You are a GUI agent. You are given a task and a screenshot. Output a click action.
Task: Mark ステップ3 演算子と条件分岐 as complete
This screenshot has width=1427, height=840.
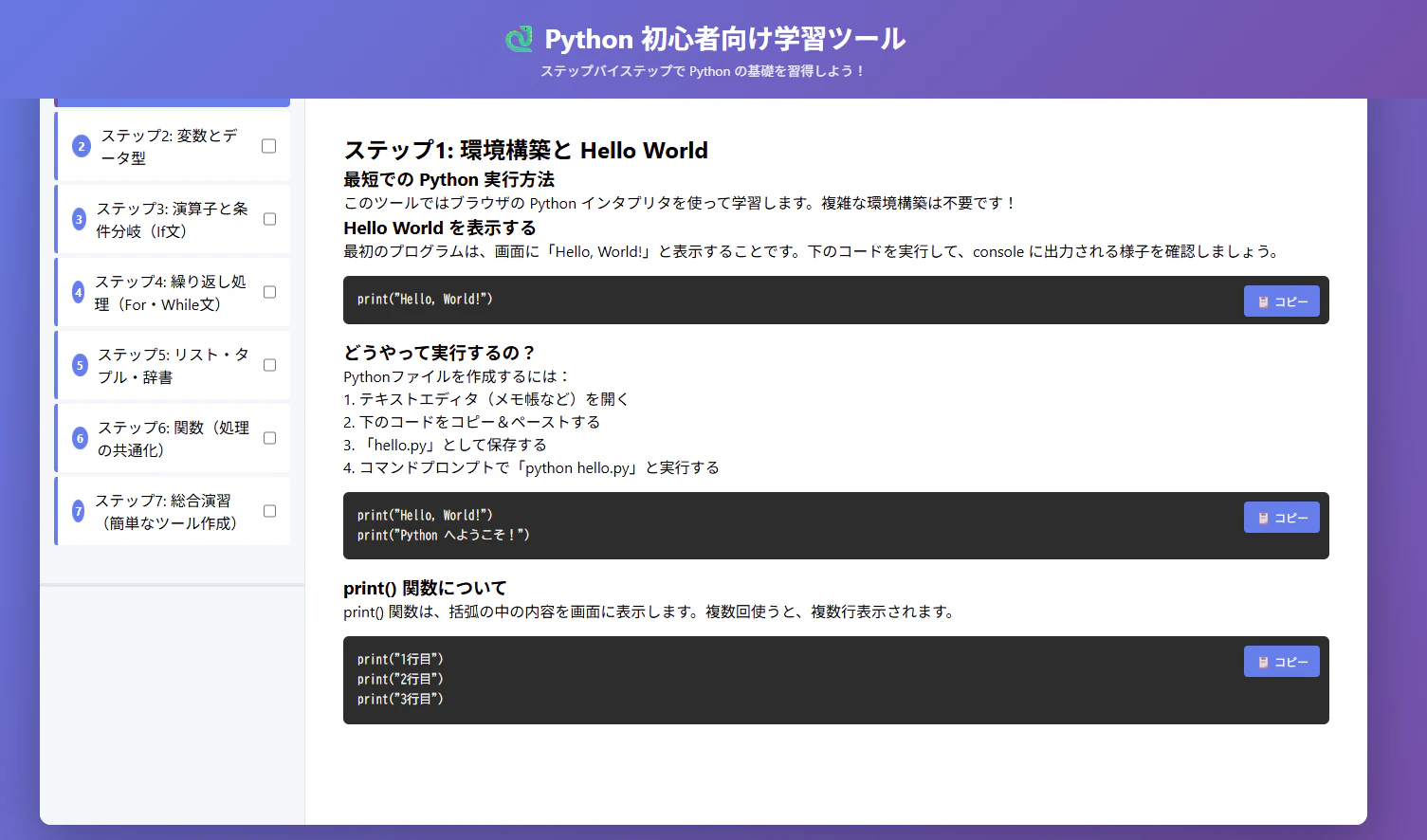pos(269,219)
